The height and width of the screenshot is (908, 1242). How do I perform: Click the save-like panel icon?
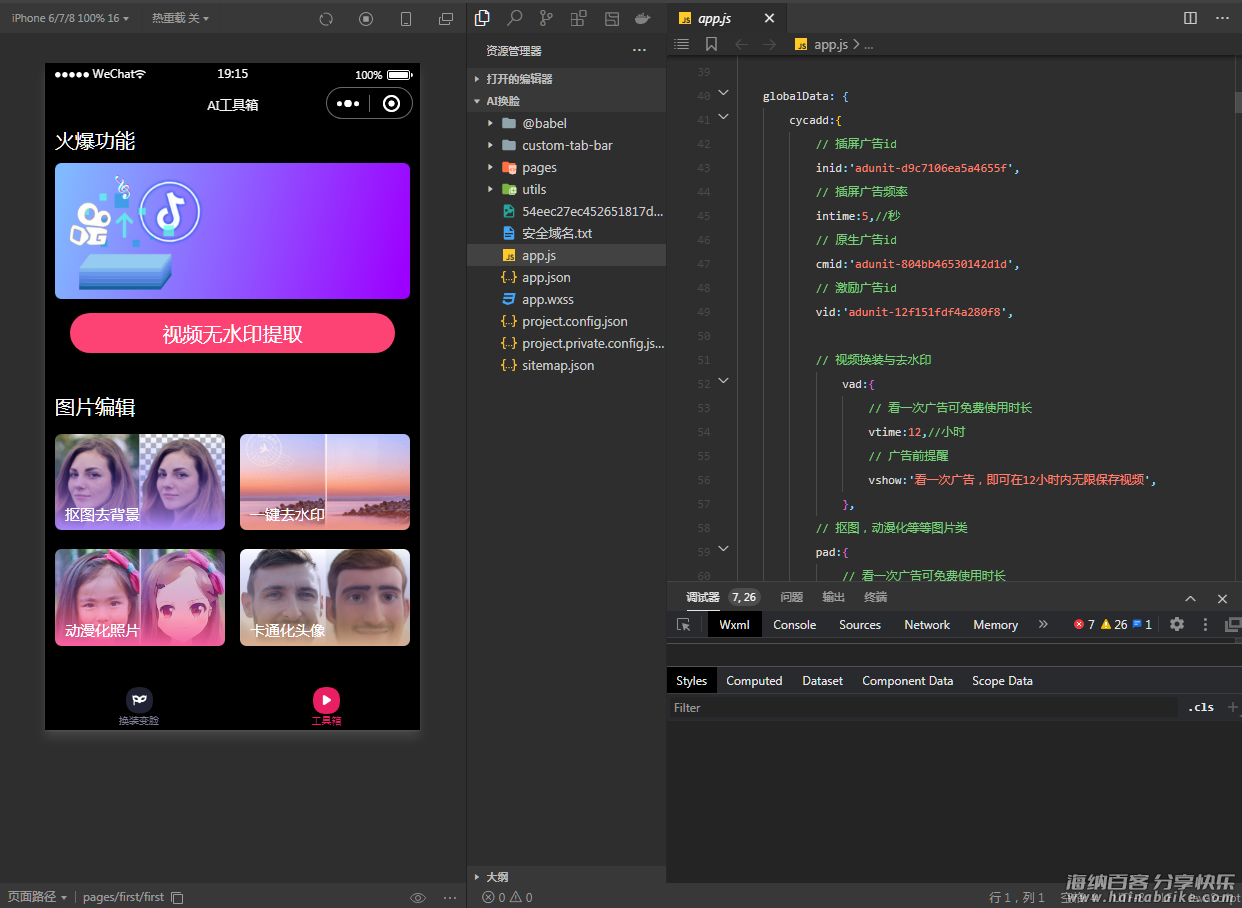(611, 18)
